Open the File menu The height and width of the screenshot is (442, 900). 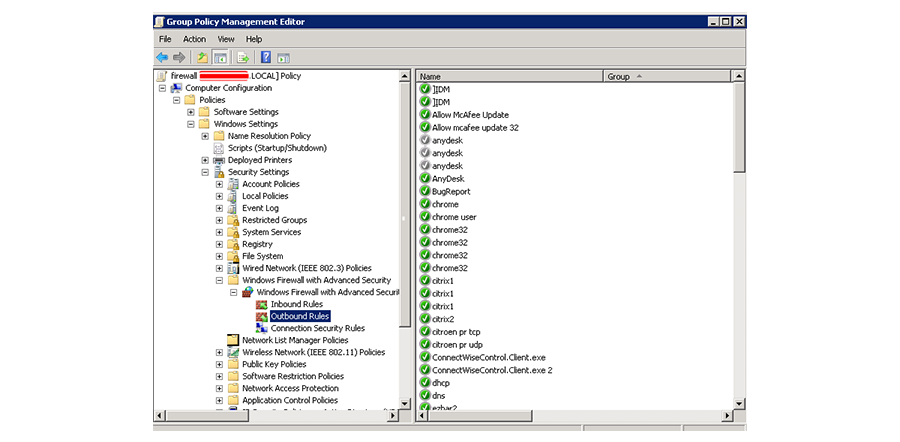point(165,39)
